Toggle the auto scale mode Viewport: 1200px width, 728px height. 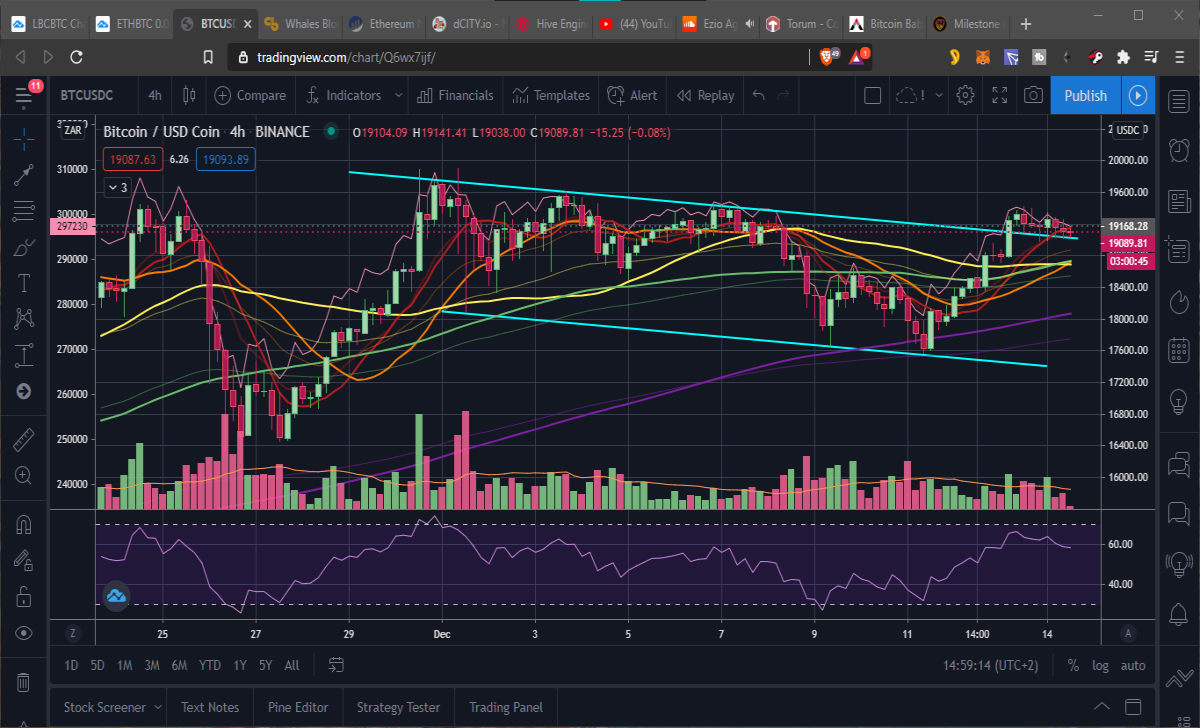pyautogui.click(x=1133, y=665)
